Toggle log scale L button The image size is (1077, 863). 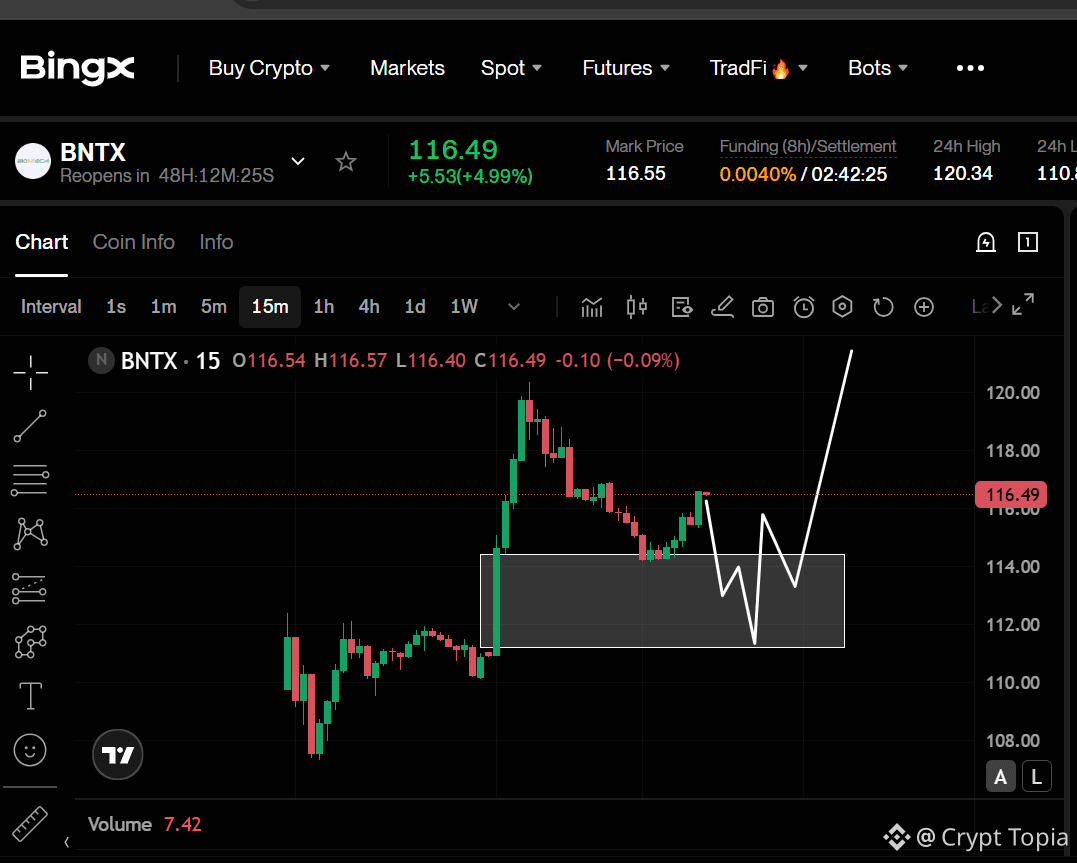click(1036, 776)
